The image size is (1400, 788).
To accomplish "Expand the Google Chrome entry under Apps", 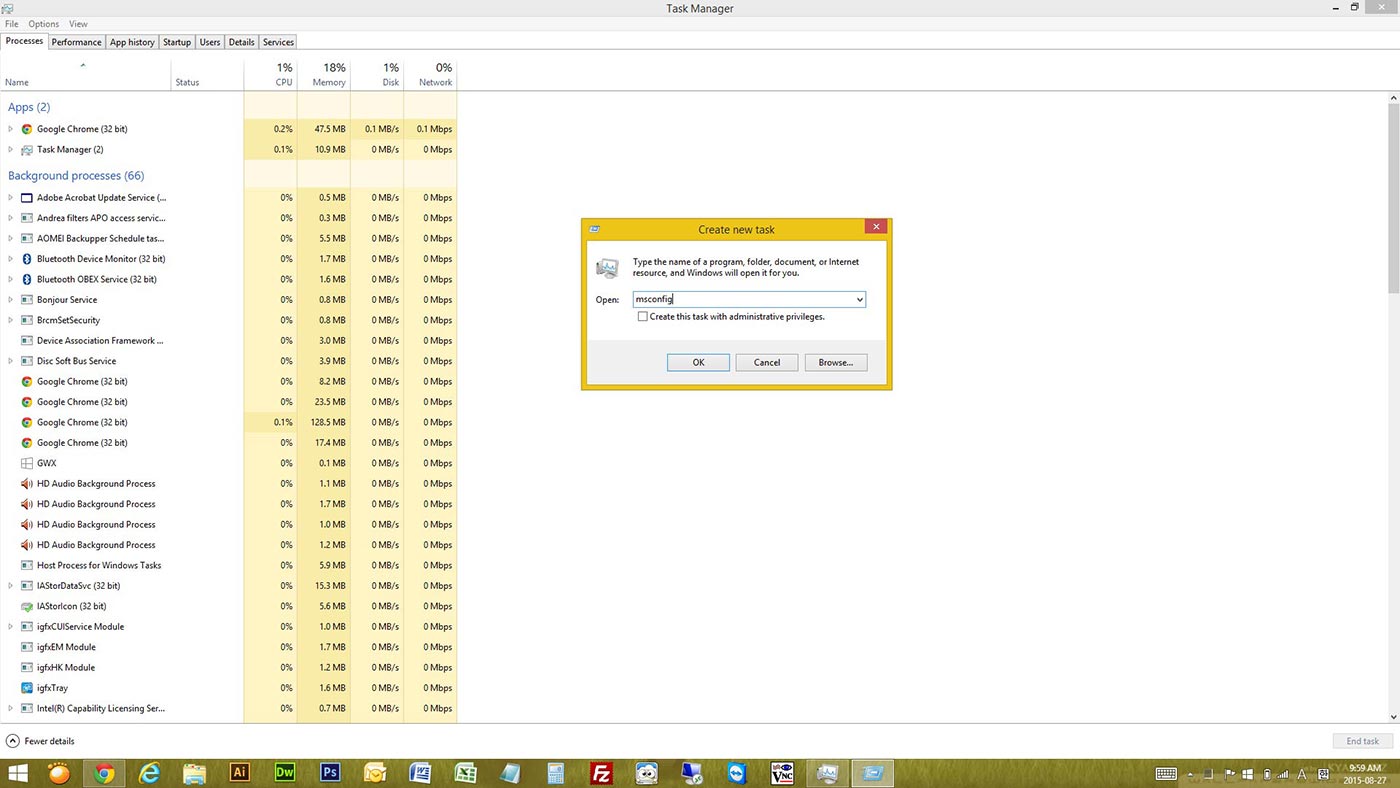I will click(11, 129).
